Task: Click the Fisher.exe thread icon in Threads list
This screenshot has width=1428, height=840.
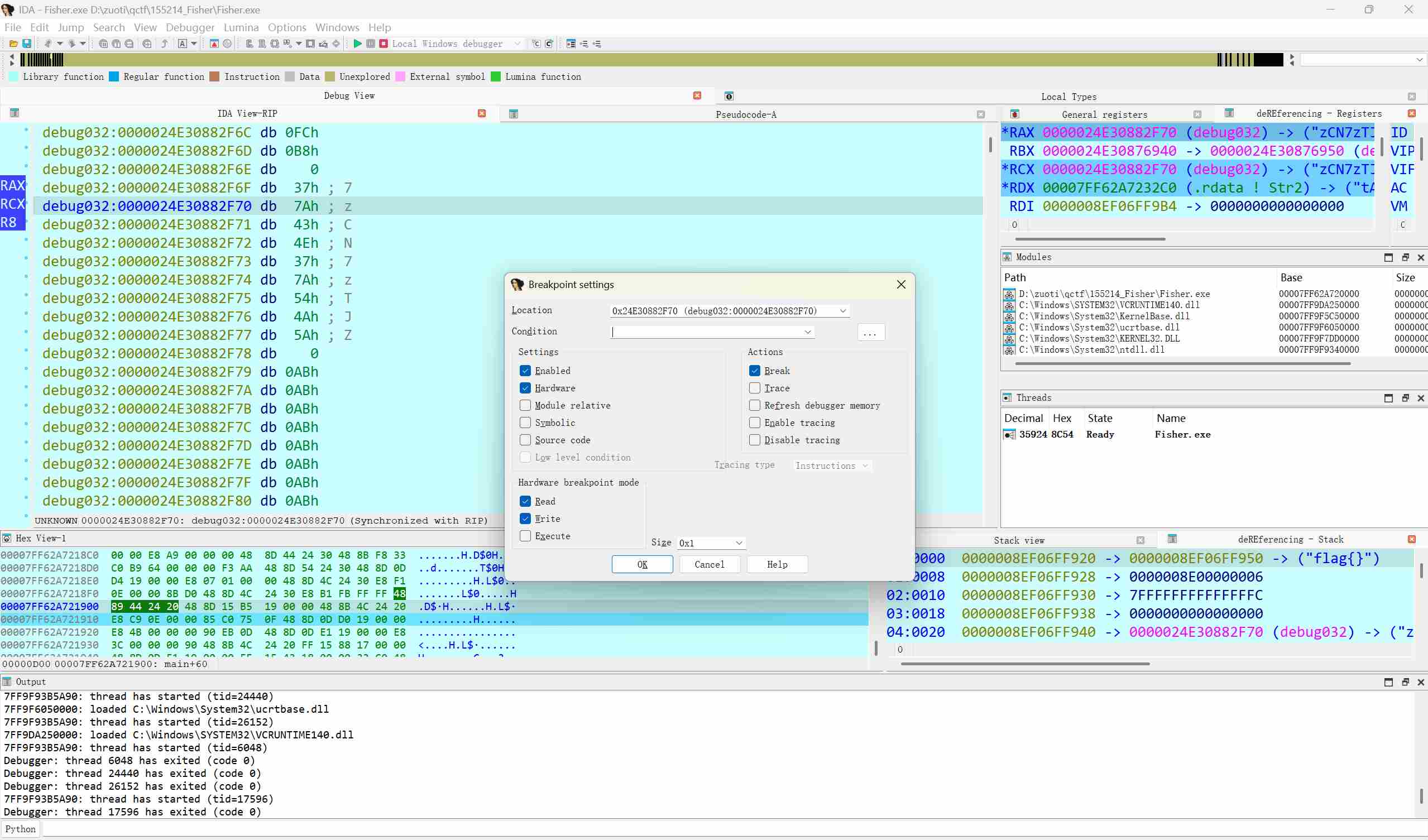Action: (x=1009, y=434)
